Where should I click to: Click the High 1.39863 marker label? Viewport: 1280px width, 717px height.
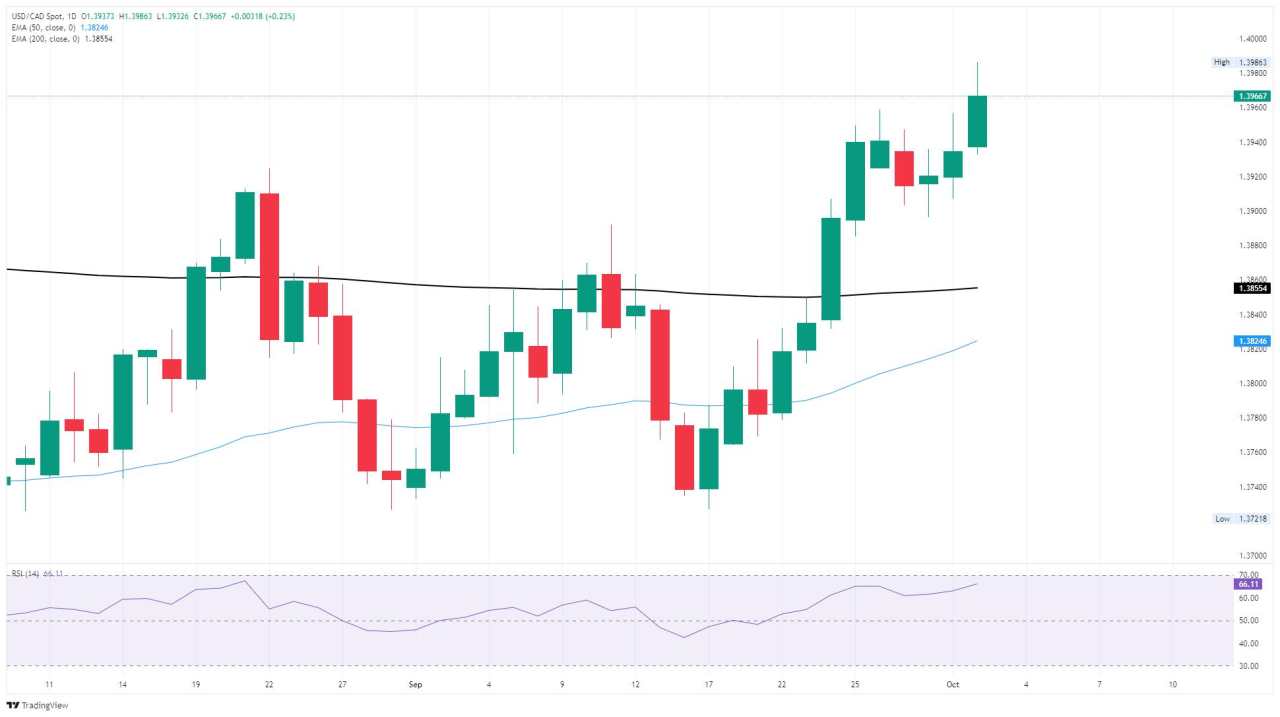(1240, 62)
